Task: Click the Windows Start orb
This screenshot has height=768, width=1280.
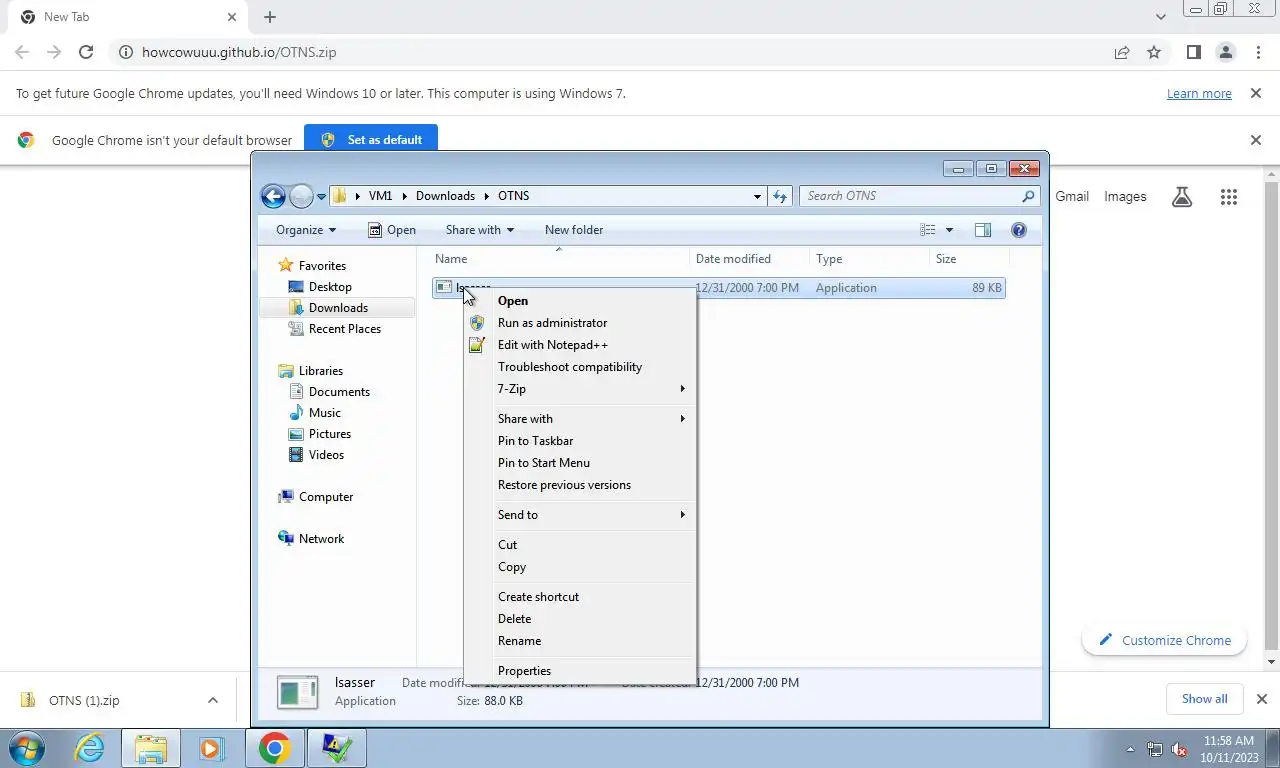Action: tap(26, 748)
